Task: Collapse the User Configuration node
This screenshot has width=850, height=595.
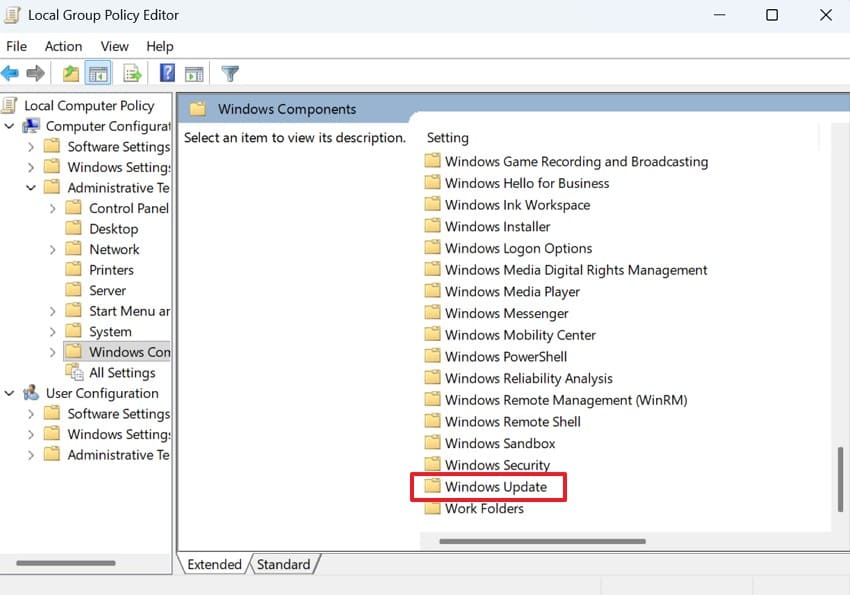Action: coord(9,393)
